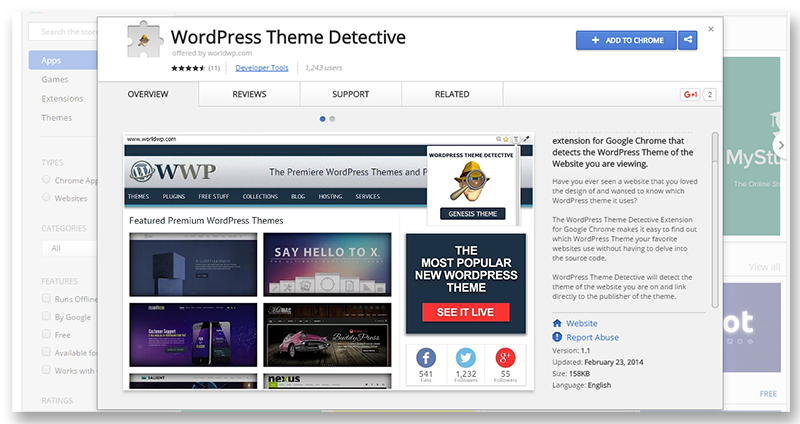Image resolution: width=800 pixels, height=424 pixels.
Task: Open the Related tab
Action: (x=452, y=94)
